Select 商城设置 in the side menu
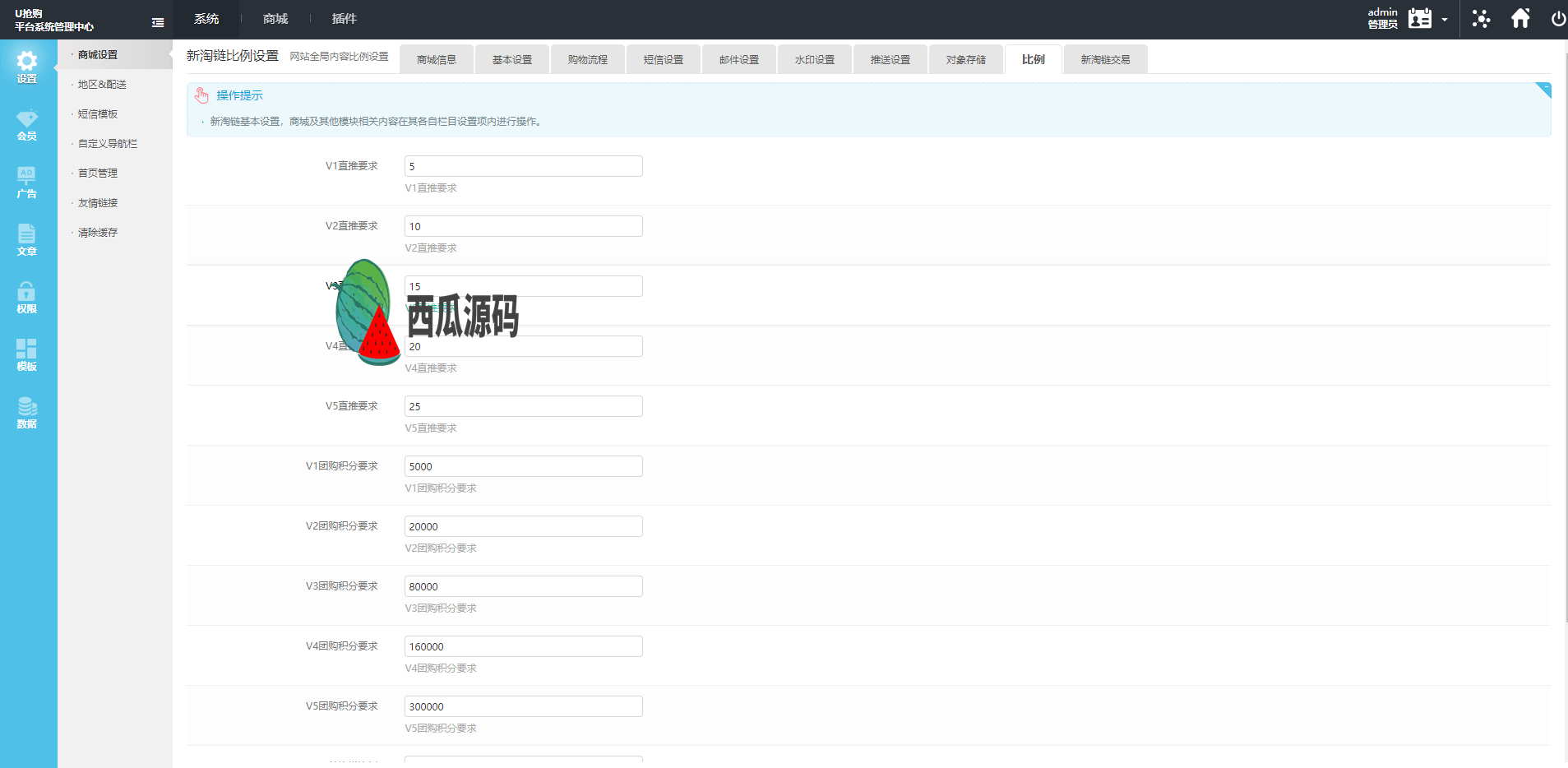Viewport: 1568px width, 768px height. (98, 55)
